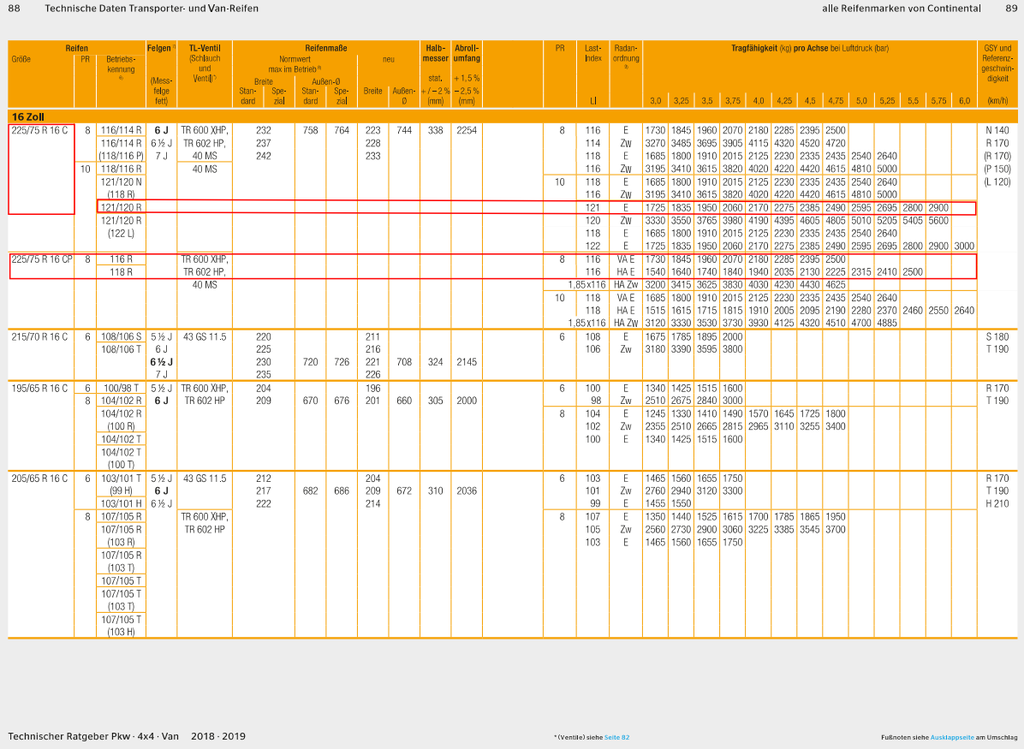
Task: Click speed reference 'N 140'
Action: pos(997,131)
